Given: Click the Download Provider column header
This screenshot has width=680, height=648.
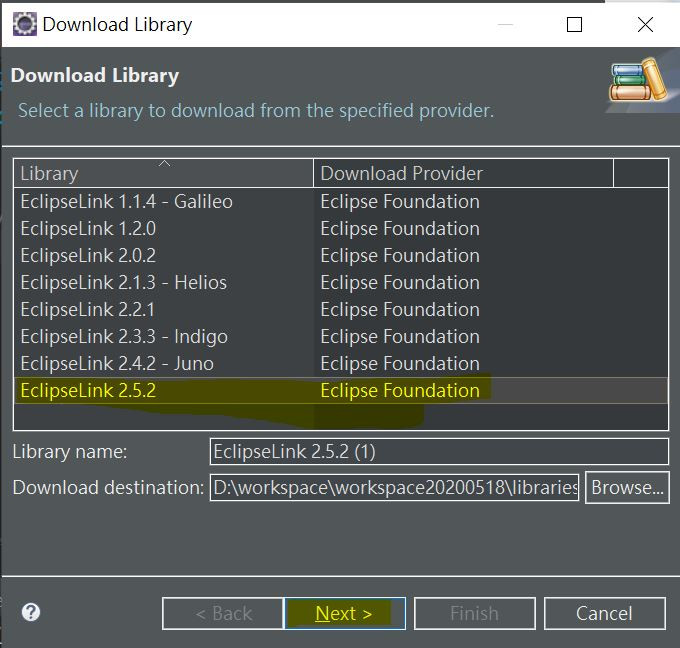Looking at the screenshot, I should [463, 173].
